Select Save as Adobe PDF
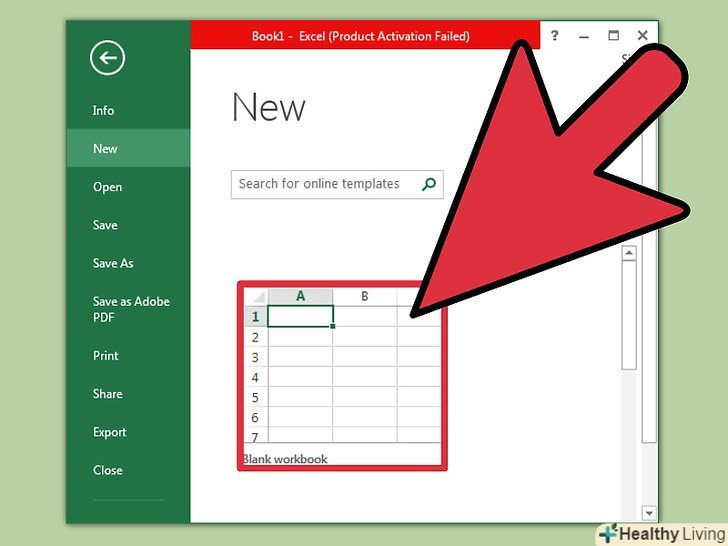This screenshot has height=546, width=728. point(131,309)
